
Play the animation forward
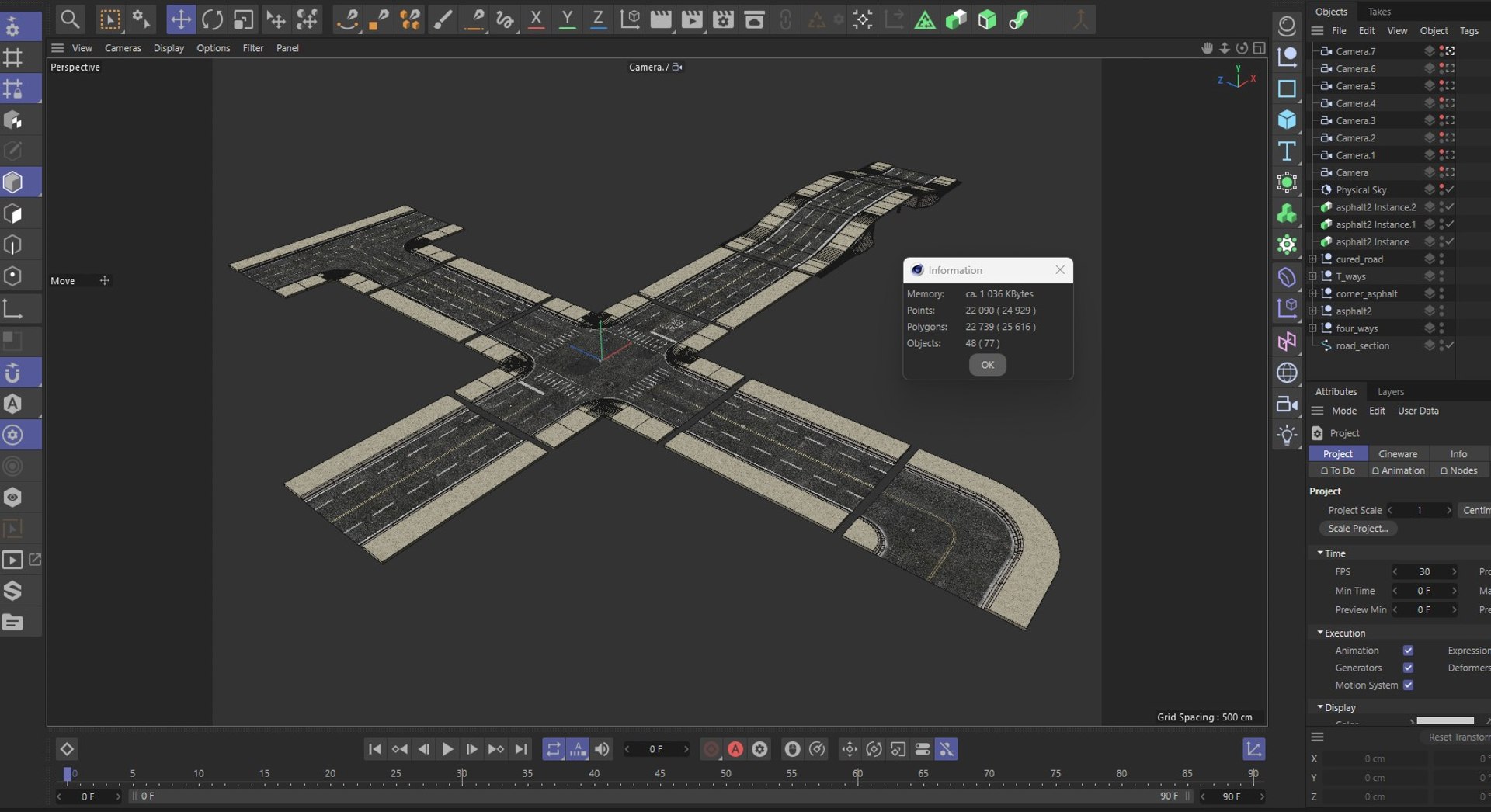click(447, 749)
